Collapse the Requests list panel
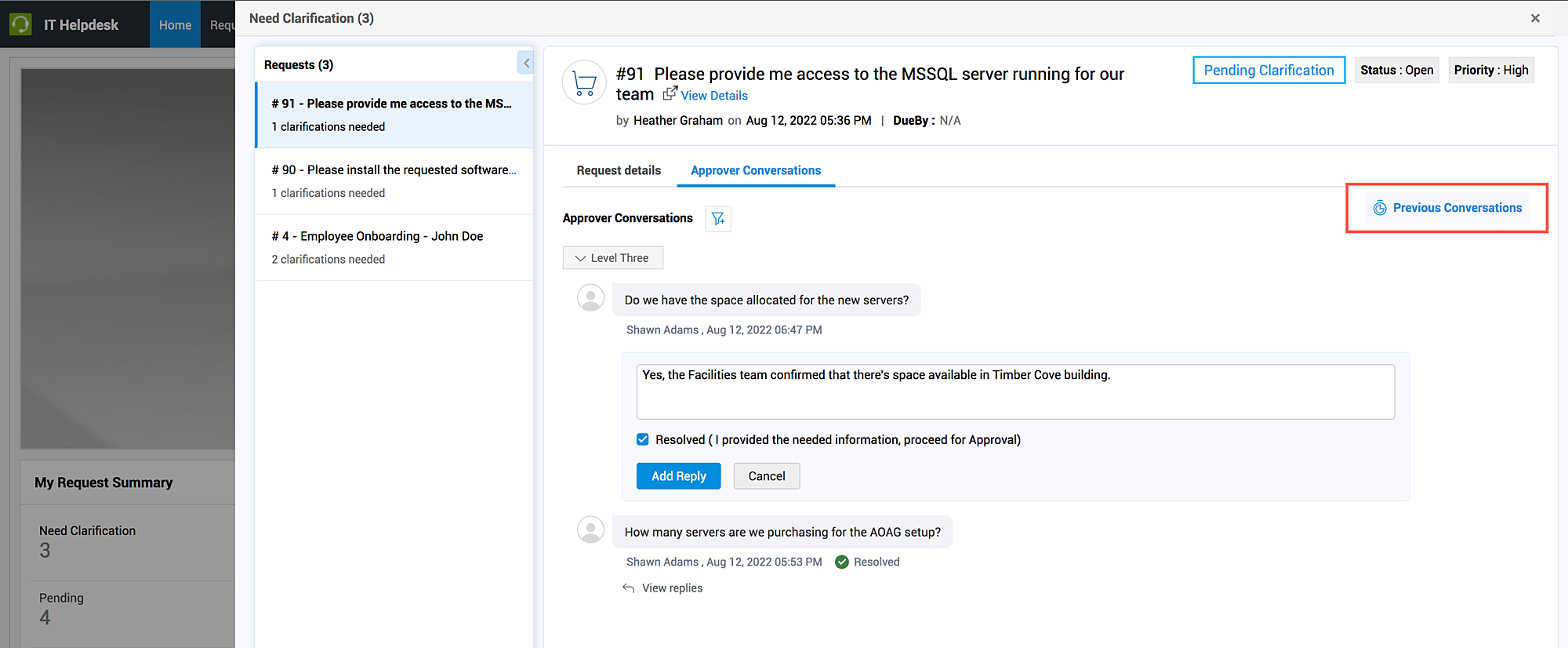 (x=526, y=63)
